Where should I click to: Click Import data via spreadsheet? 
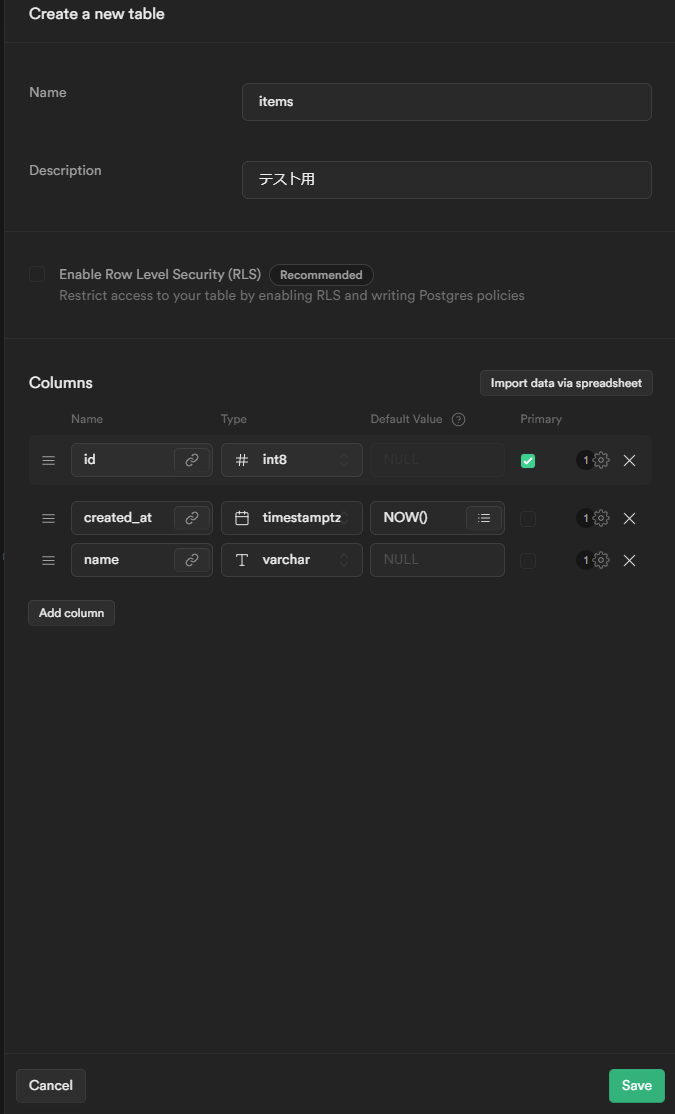(566, 383)
